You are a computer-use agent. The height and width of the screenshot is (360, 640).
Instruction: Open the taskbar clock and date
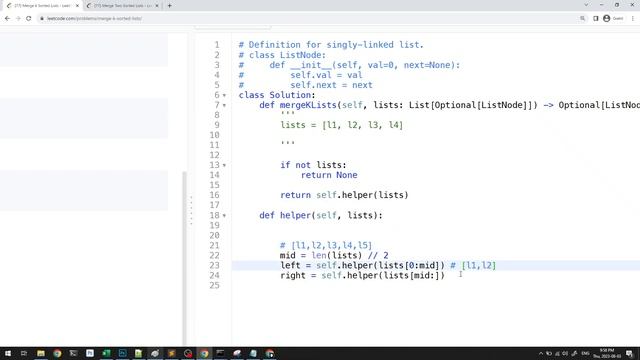(607, 353)
